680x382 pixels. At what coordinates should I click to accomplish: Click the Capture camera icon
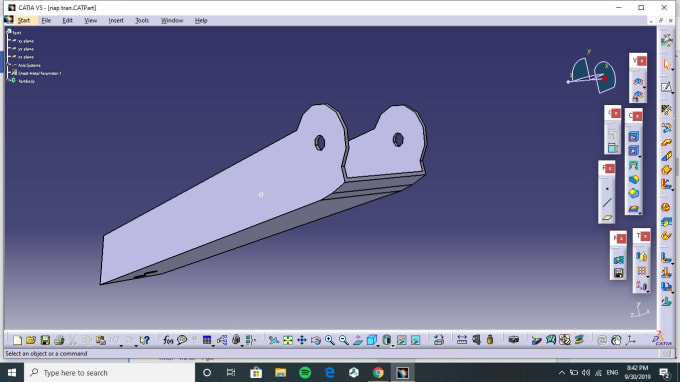point(513,340)
